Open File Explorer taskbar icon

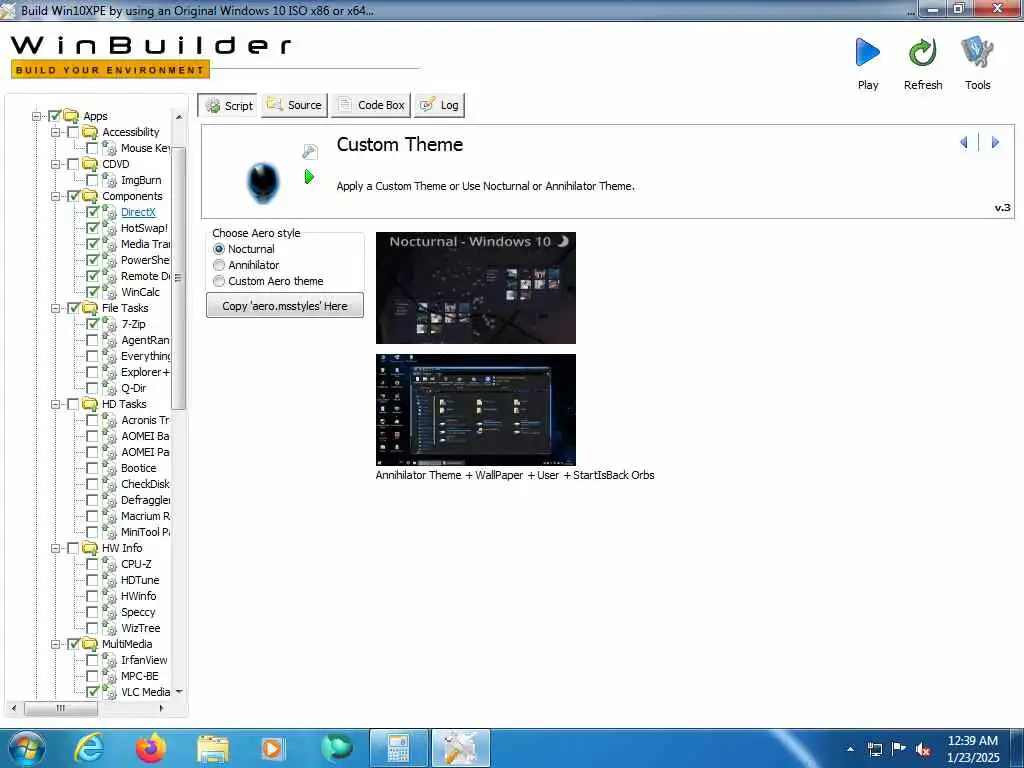coord(212,749)
